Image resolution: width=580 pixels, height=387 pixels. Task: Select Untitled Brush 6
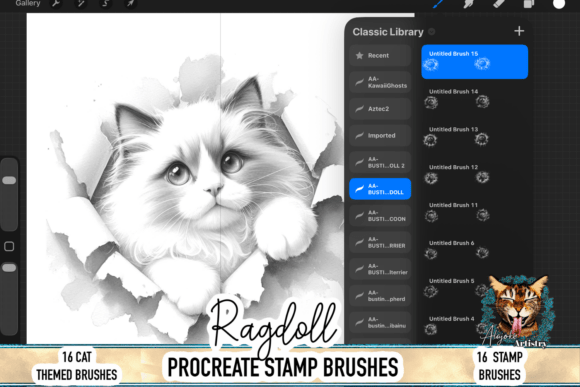[x=475, y=250]
